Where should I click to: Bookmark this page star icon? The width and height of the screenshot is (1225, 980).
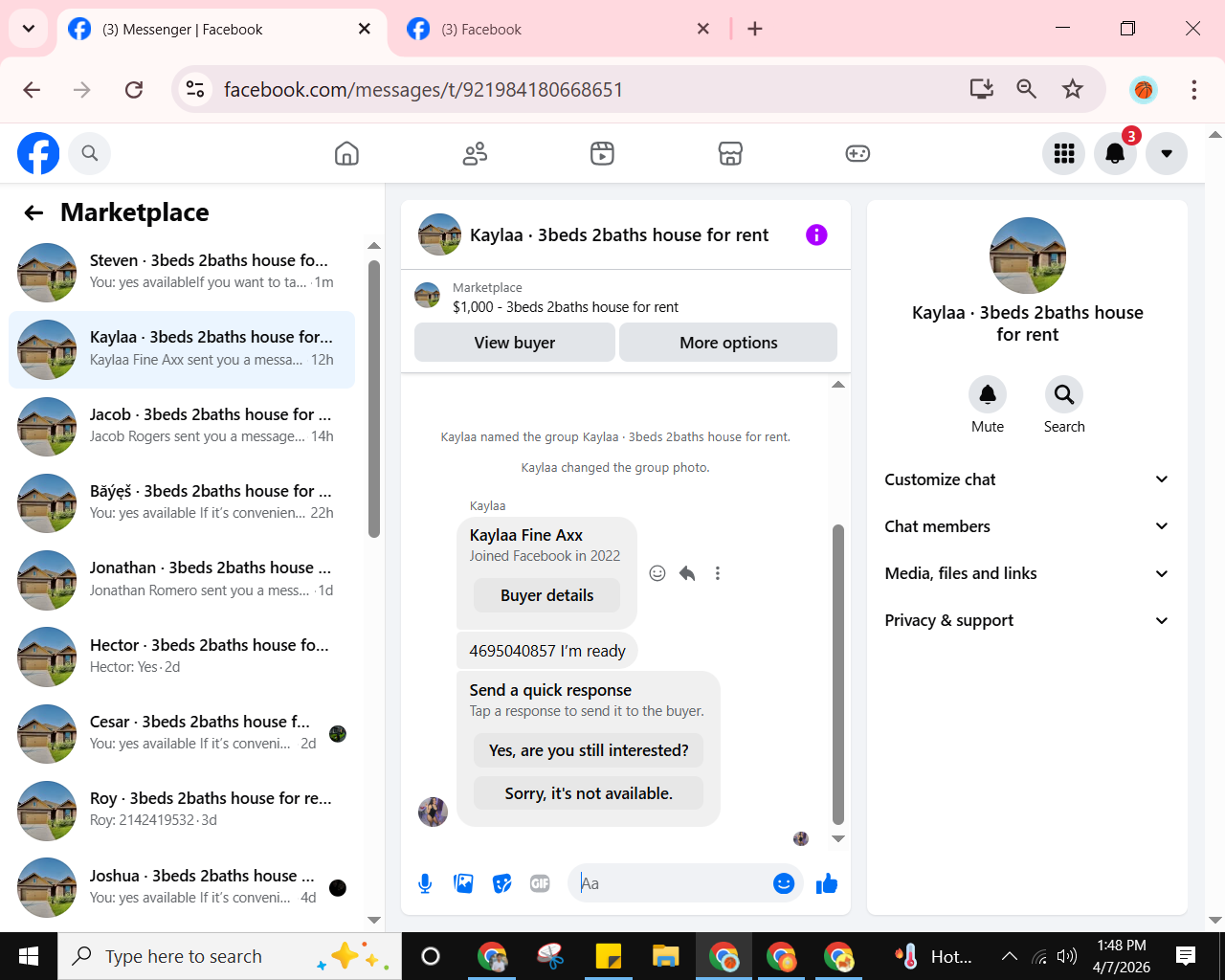[1073, 89]
